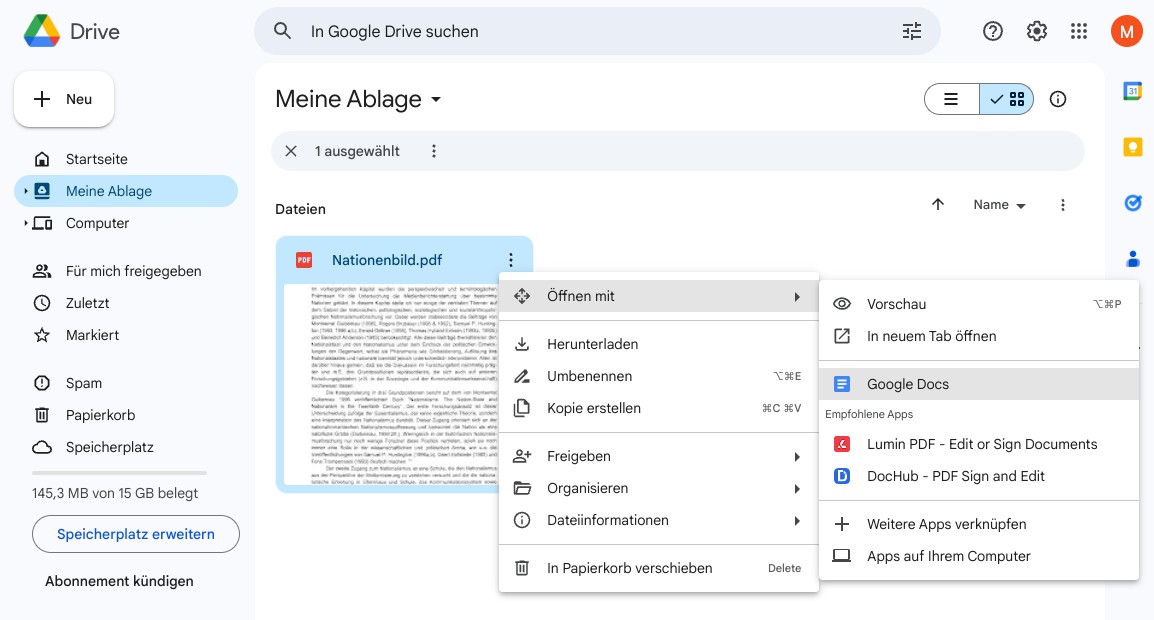
Task: Open Für mich freigegeben in sidebar
Action: point(126,271)
